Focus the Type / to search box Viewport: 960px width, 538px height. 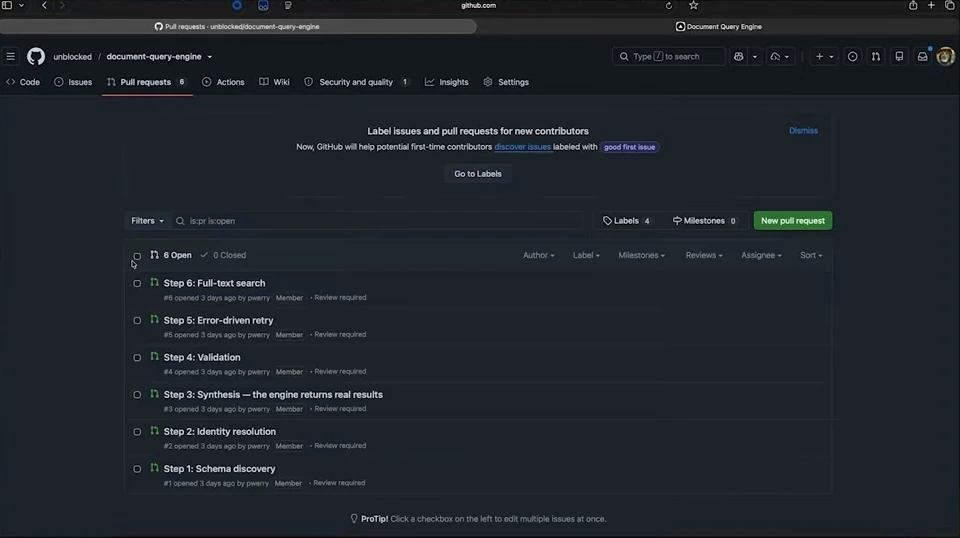tap(669, 56)
